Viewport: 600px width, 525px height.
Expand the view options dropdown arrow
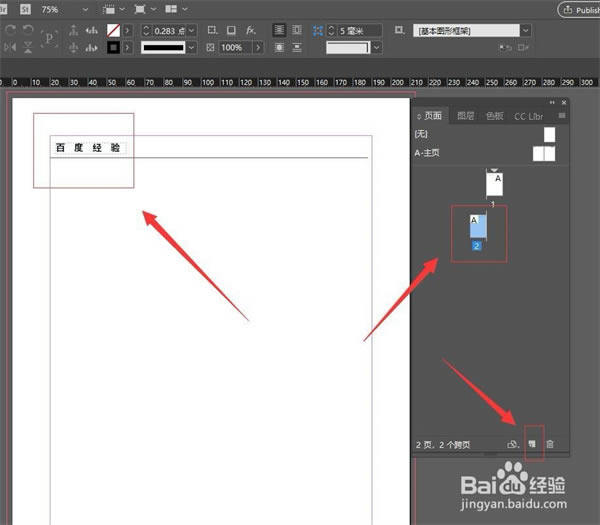pos(122,9)
